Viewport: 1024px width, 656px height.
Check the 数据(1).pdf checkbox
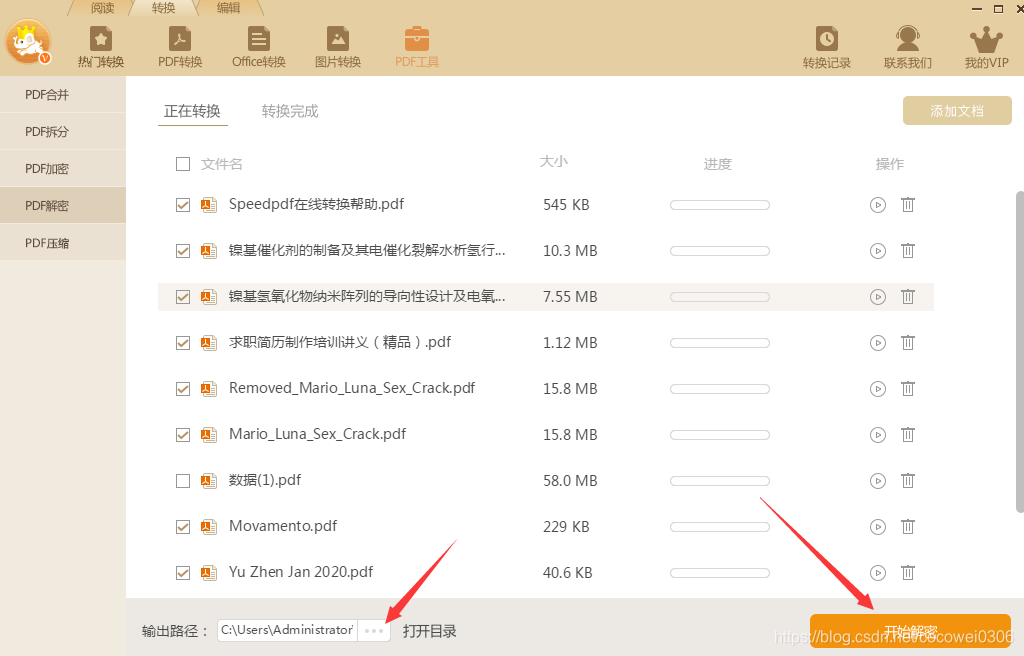point(183,481)
